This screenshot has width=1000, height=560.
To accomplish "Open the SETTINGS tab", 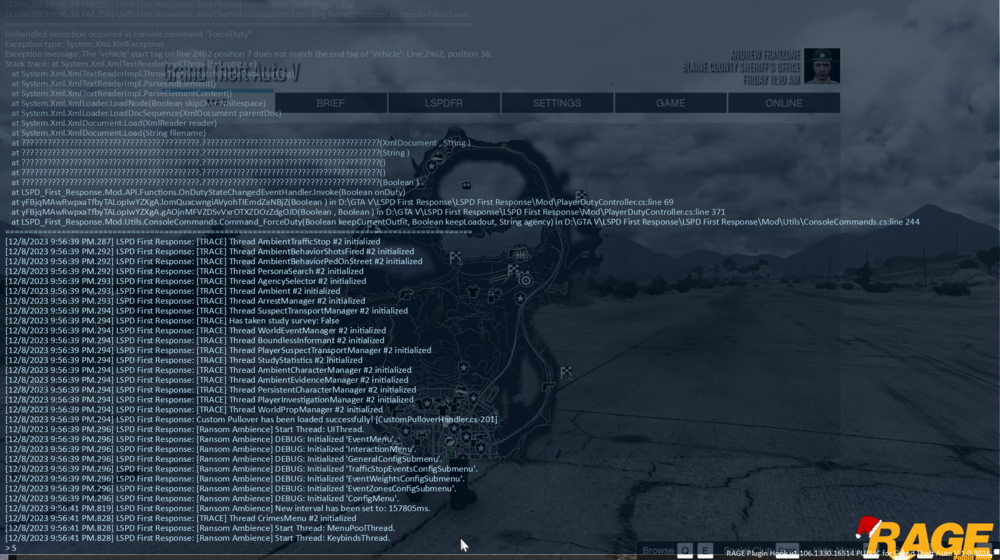I will coord(557,103).
